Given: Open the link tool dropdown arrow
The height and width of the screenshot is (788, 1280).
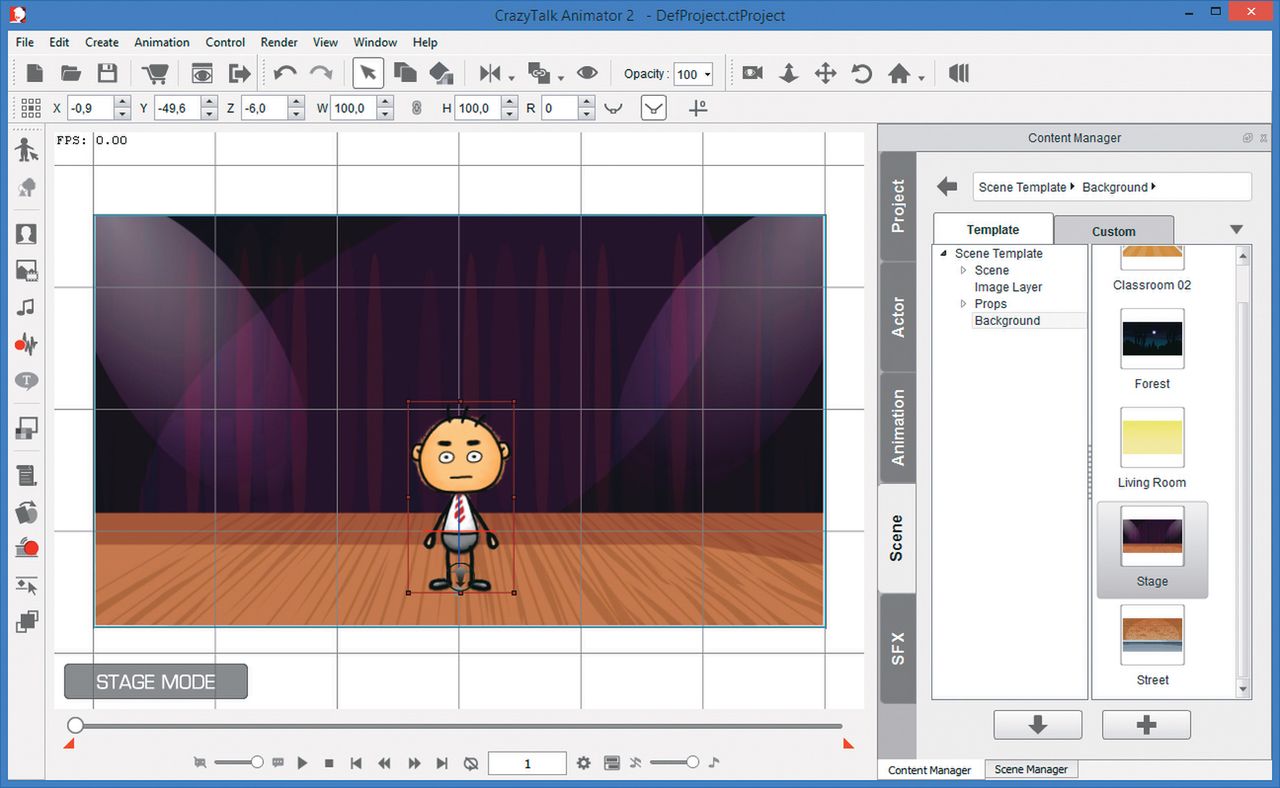Looking at the screenshot, I should pos(561,78).
